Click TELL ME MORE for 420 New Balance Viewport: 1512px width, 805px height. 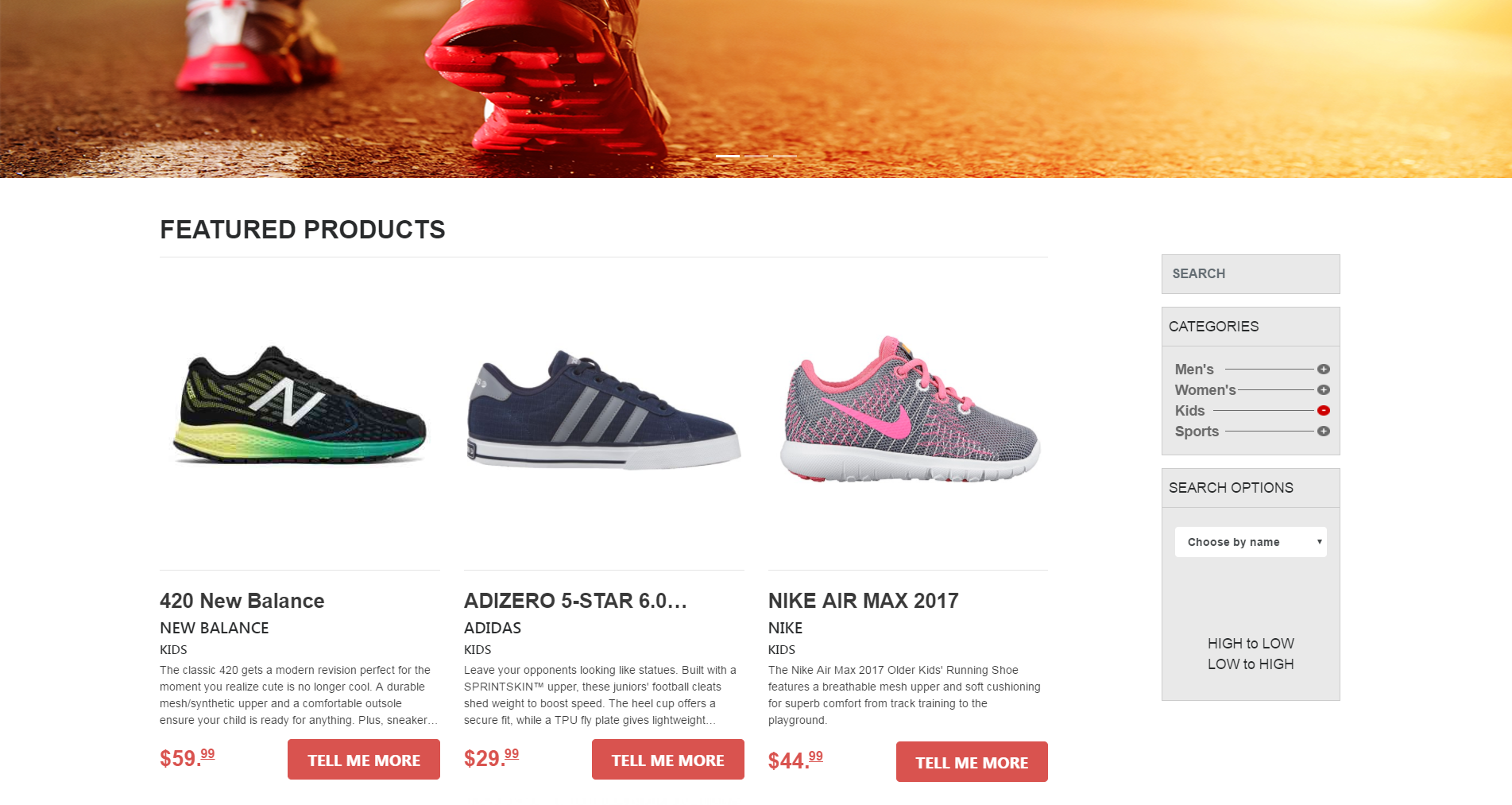click(364, 760)
